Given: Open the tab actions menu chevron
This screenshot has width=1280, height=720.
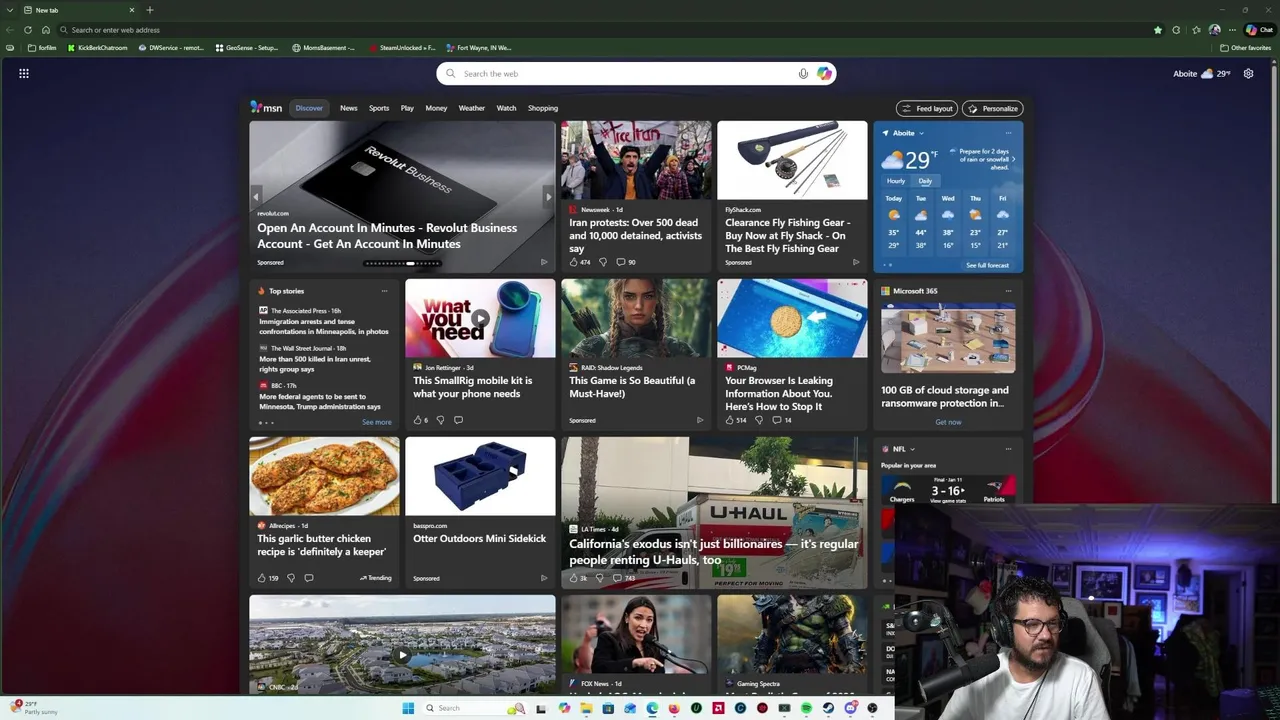Looking at the screenshot, I should 9,10.
